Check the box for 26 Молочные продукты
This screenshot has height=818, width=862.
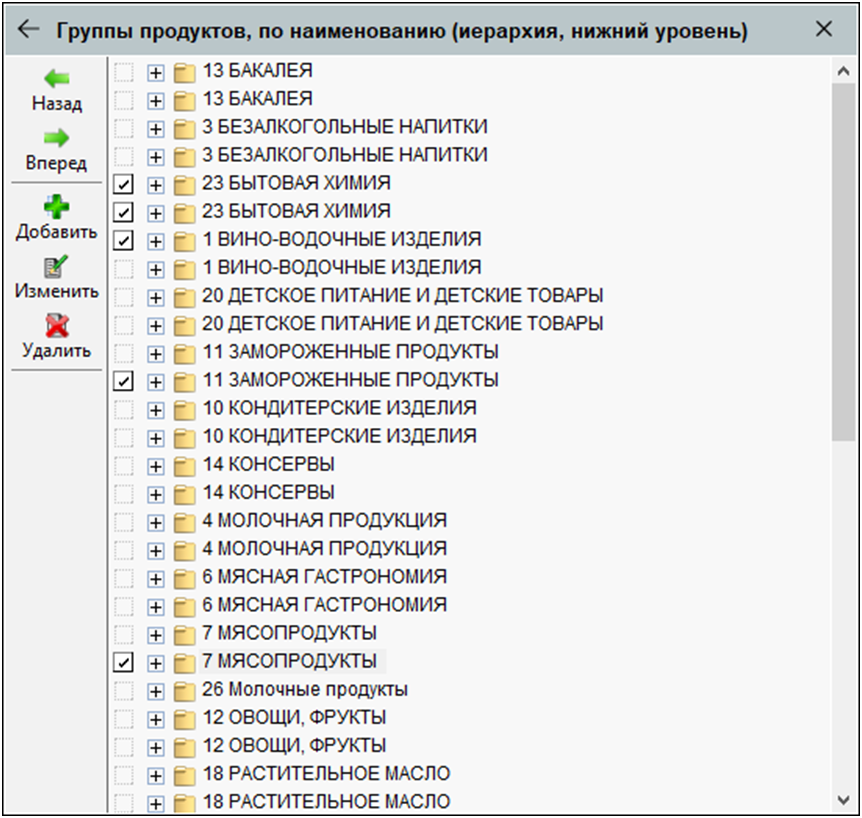pyautogui.click(x=124, y=691)
